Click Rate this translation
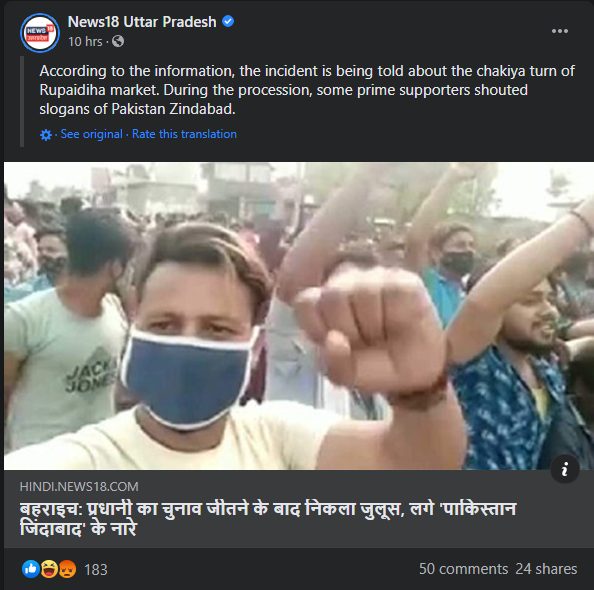 point(184,134)
